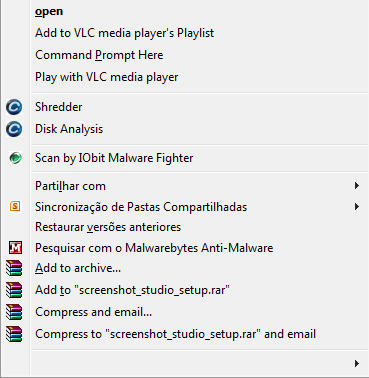This screenshot has height=378, width=369.
Task: Click the WinRAR icon beside Add to archive
Action: [14, 268]
